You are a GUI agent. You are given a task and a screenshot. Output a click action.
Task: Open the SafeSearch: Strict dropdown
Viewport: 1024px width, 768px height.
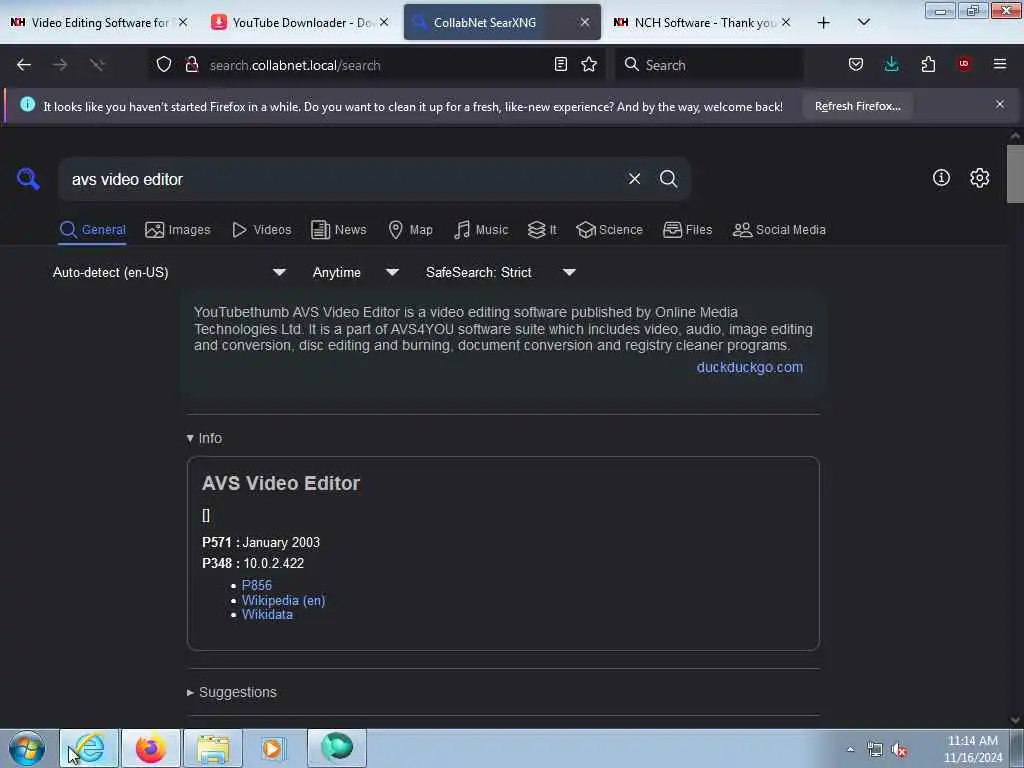pyautogui.click(x=500, y=272)
